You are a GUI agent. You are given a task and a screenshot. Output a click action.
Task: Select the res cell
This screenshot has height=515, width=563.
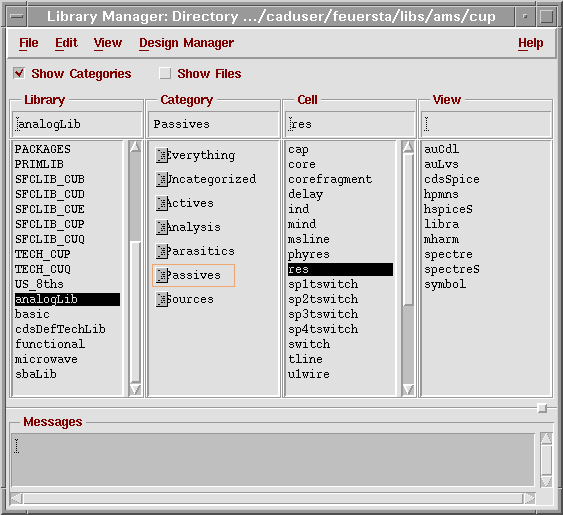pos(340,269)
